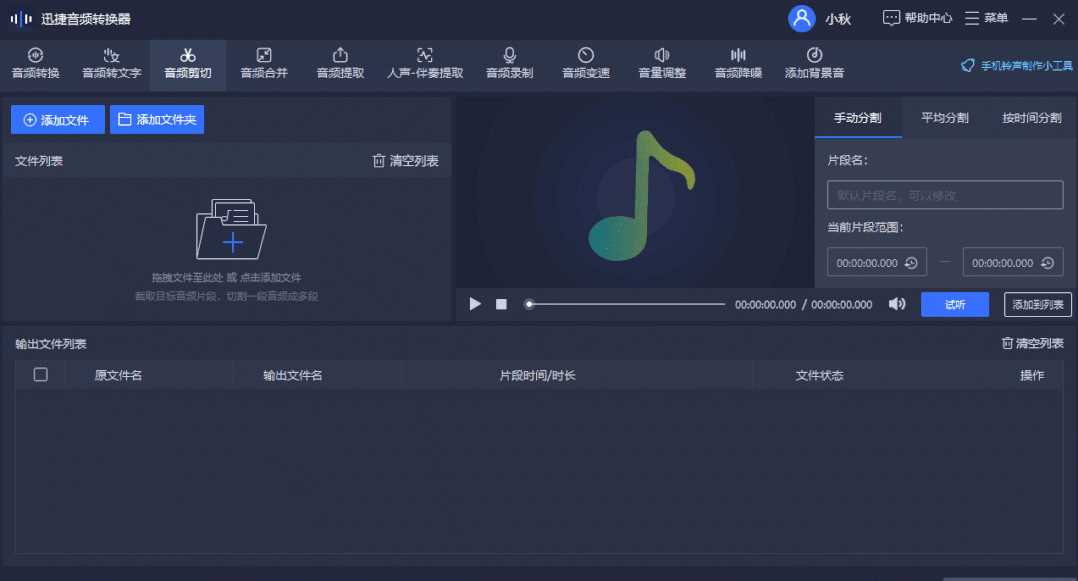Open the 添加背景音 background music tool
Screen dimensions: 1078x581
coord(814,63)
